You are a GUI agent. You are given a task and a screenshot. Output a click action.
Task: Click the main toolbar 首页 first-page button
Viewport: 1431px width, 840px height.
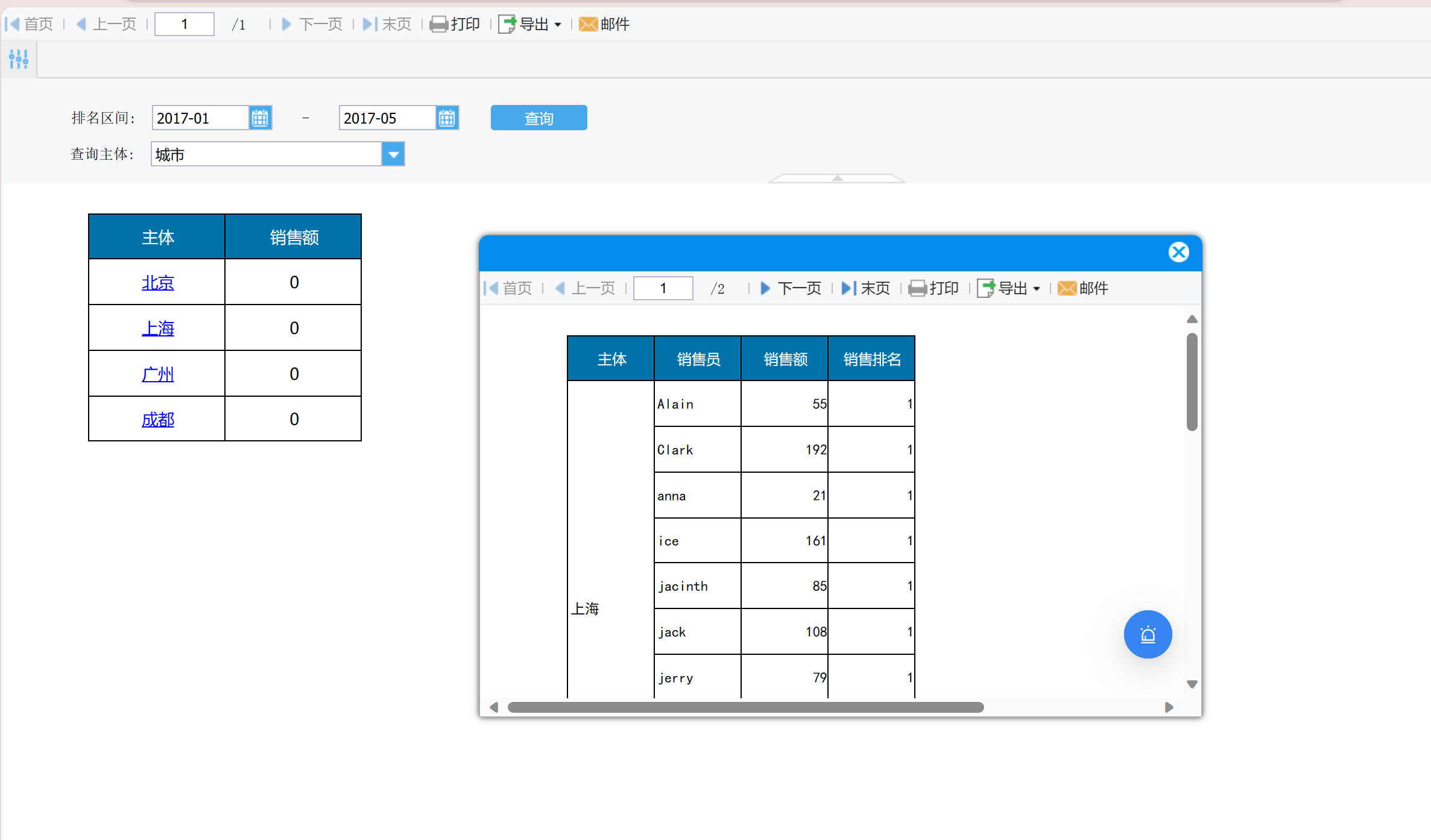[30, 24]
